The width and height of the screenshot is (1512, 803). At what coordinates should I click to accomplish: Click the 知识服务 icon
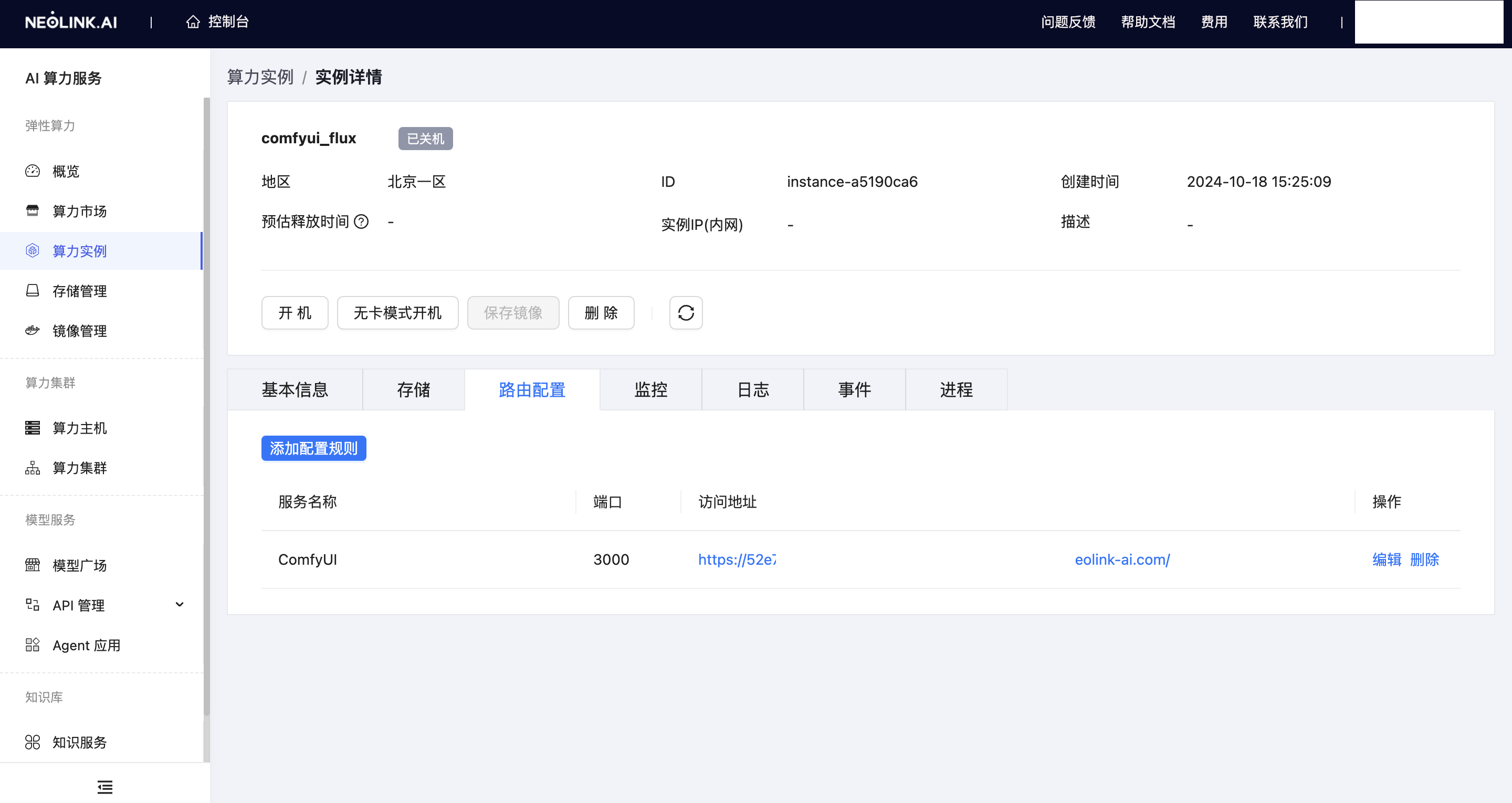click(x=32, y=743)
